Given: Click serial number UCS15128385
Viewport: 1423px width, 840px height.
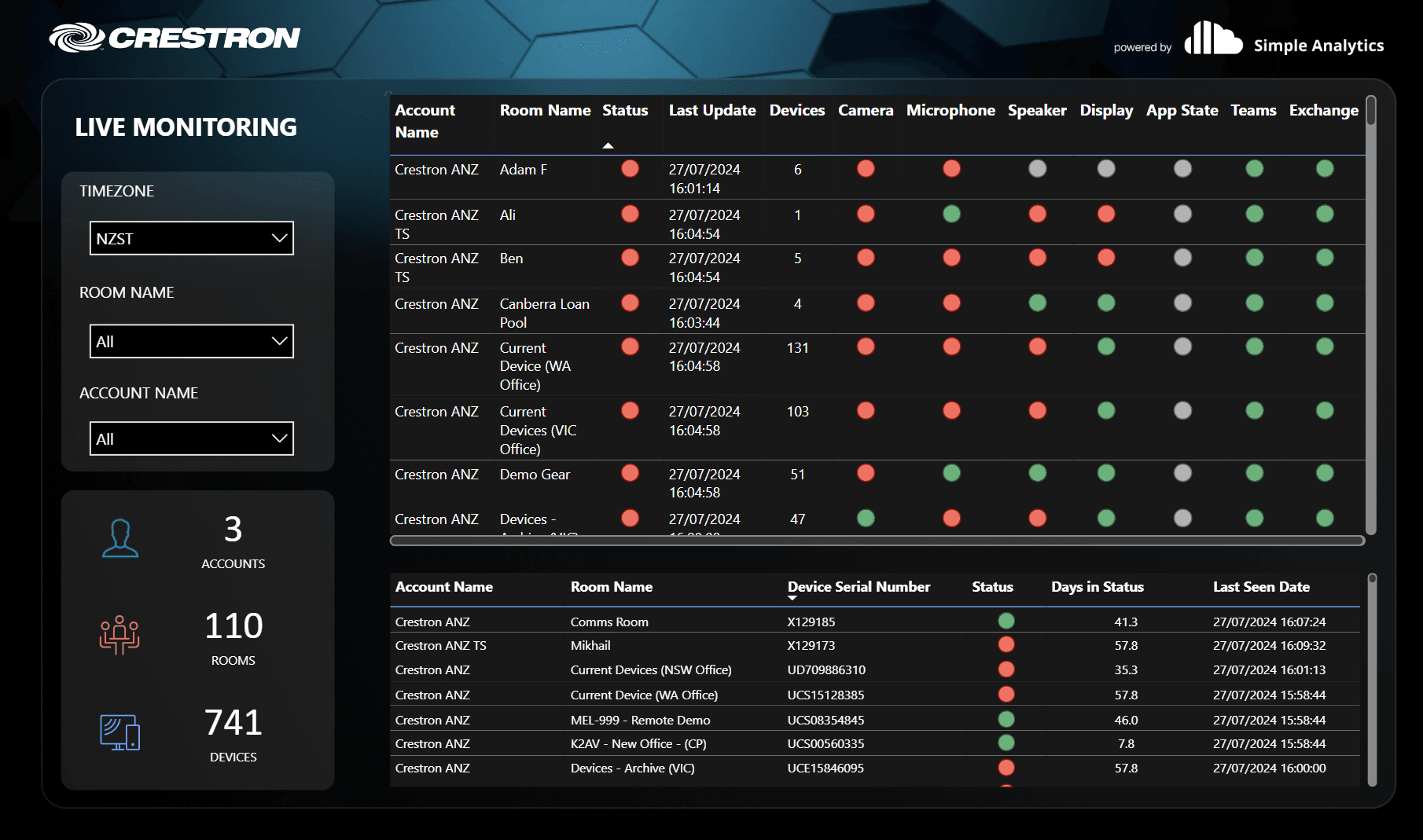Looking at the screenshot, I should coord(825,695).
